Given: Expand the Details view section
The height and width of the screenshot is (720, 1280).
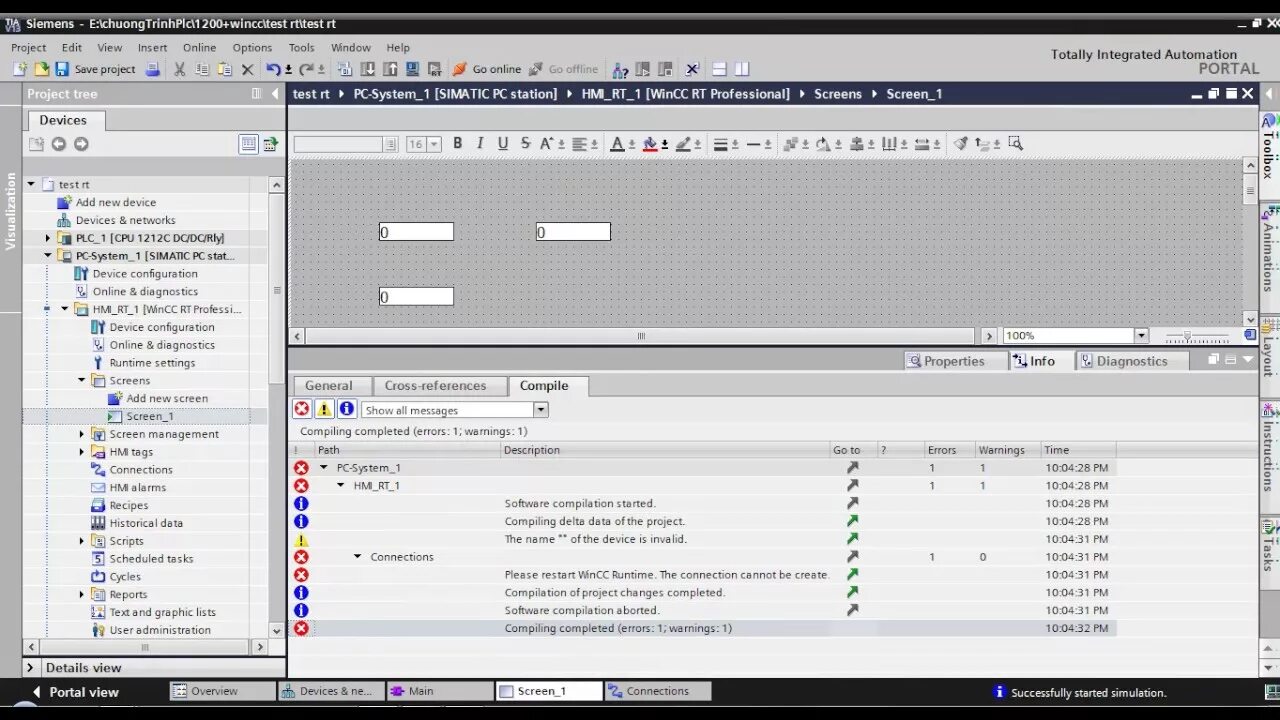Looking at the screenshot, I should point(30,667).
